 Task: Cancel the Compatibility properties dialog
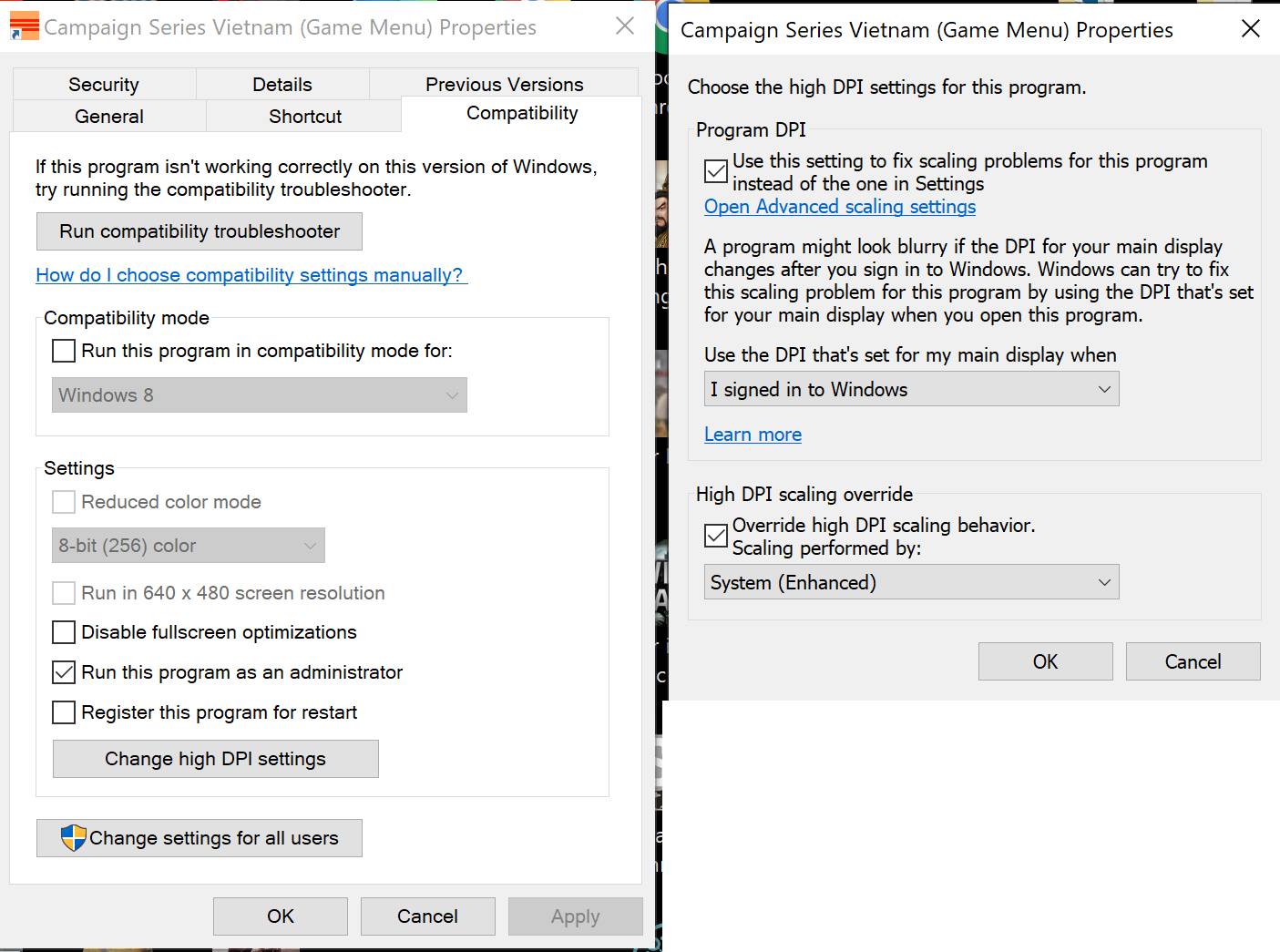coord(428,916)
